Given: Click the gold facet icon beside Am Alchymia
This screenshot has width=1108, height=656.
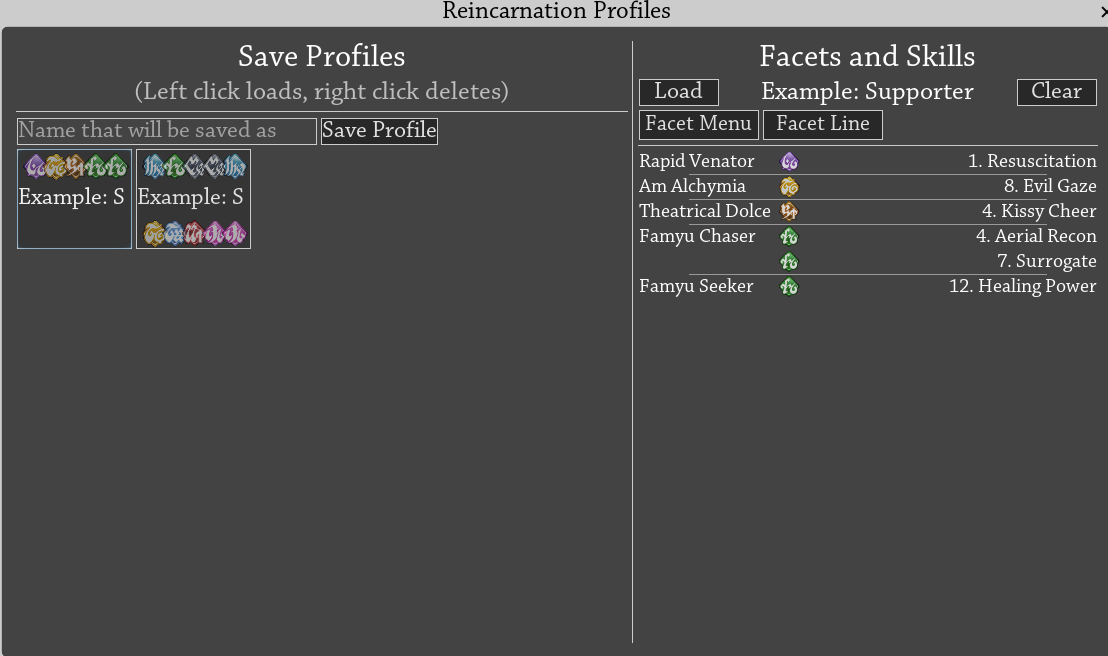Looking at the screenshot, I should 789,187.
